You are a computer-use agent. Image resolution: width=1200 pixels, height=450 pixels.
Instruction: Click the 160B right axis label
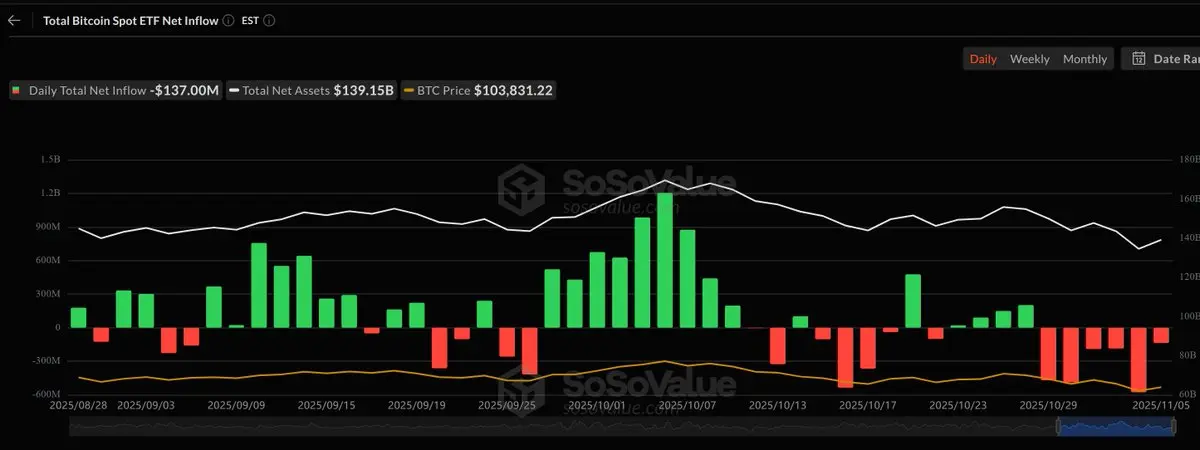tap(1189, 198)
